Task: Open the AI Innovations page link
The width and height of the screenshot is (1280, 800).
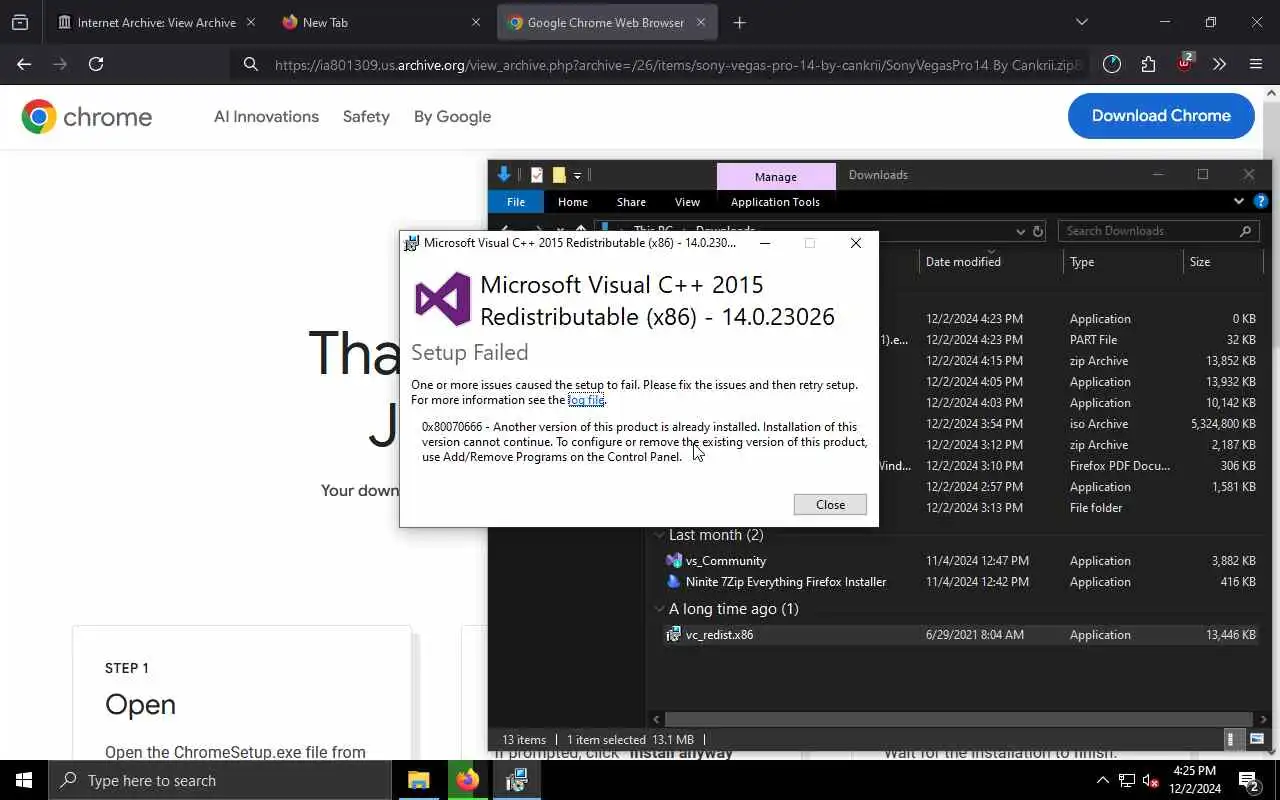Action: pyautogui.click(x=266, y=117)
